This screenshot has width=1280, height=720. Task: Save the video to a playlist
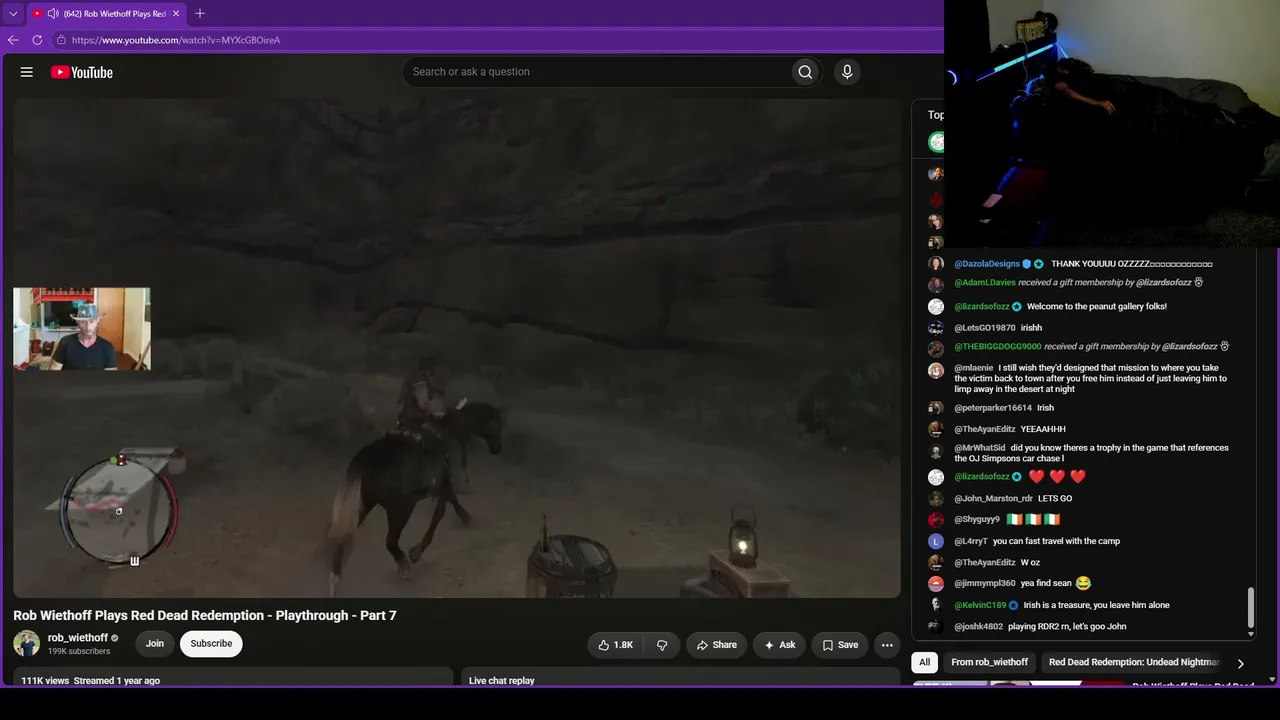pos(840,645)
